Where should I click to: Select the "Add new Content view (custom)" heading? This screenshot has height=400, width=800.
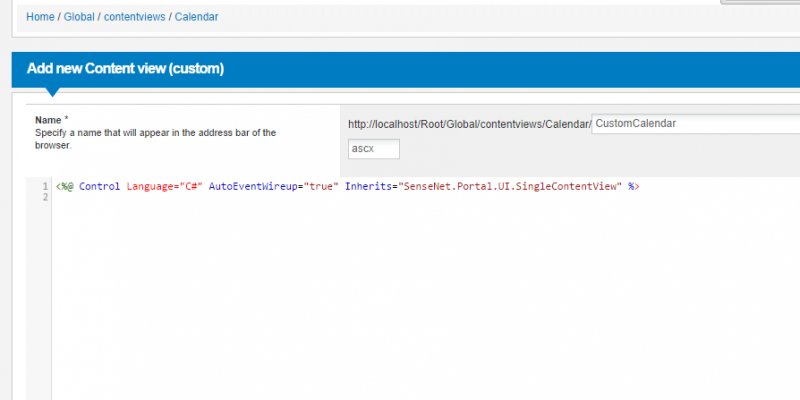125,68
